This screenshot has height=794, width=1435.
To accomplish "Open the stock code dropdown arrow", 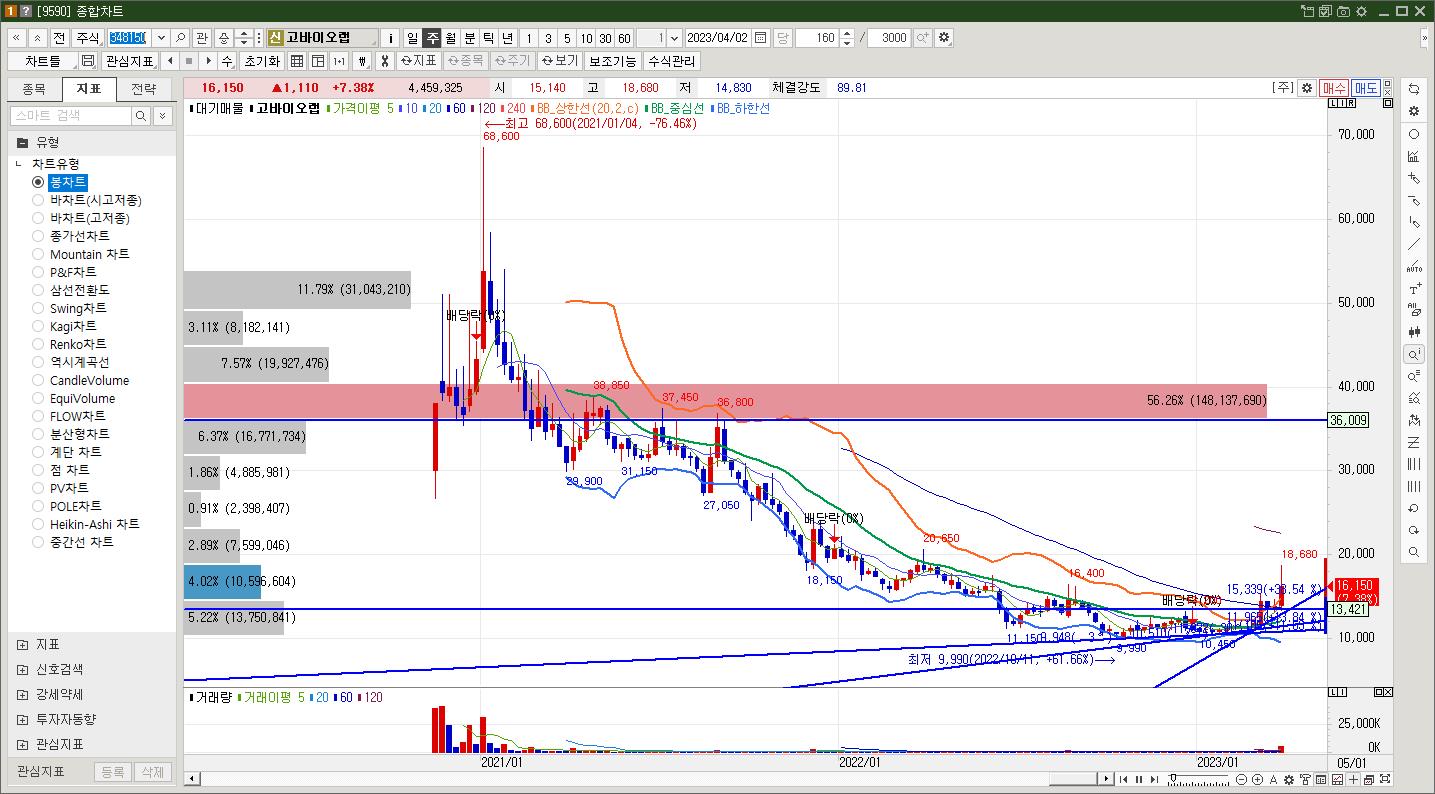I will click(161, 38).
